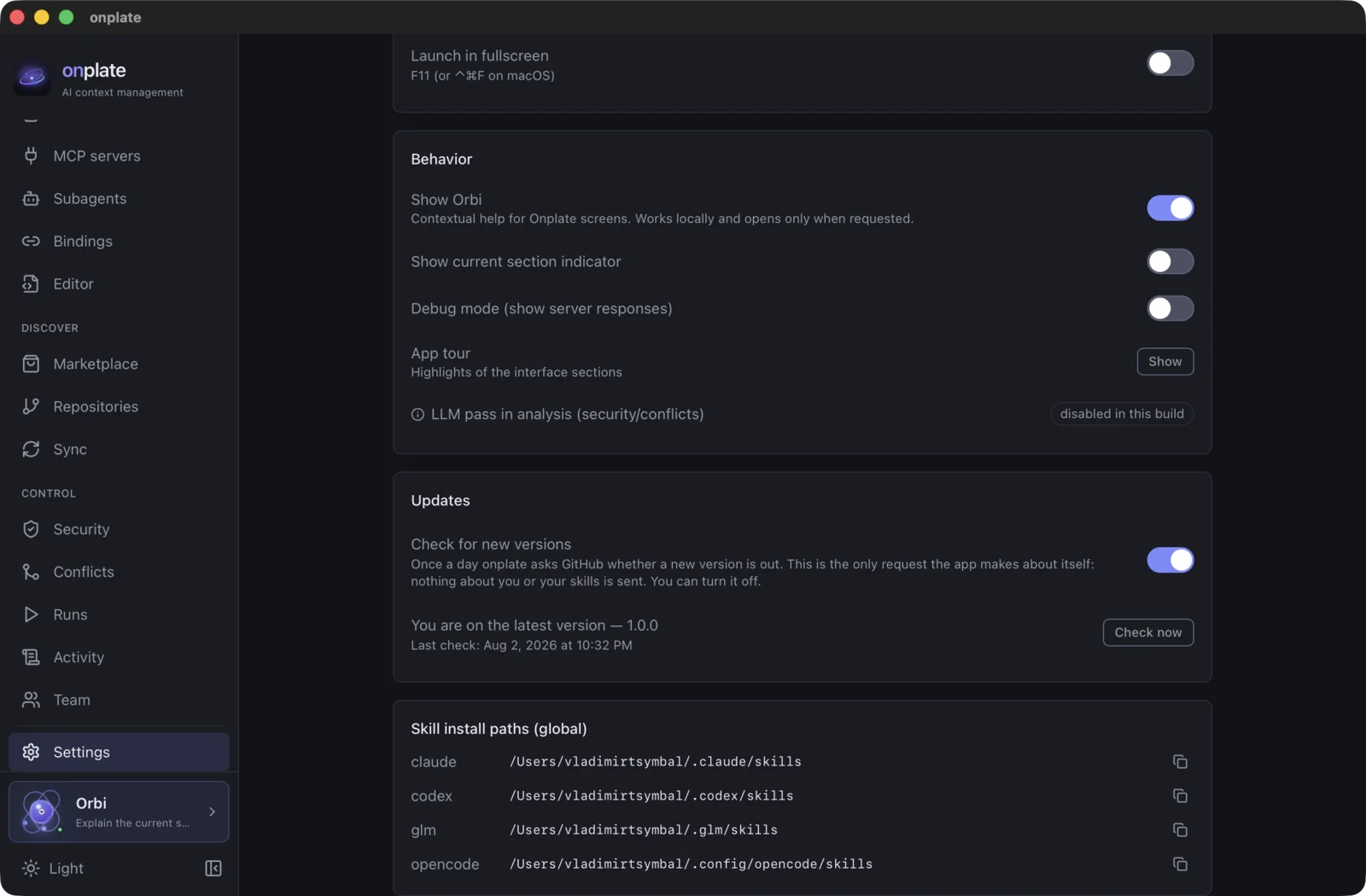This screenshot has height=896, width=1366.
Task: Show the App tour
Action: [1165, 362]
